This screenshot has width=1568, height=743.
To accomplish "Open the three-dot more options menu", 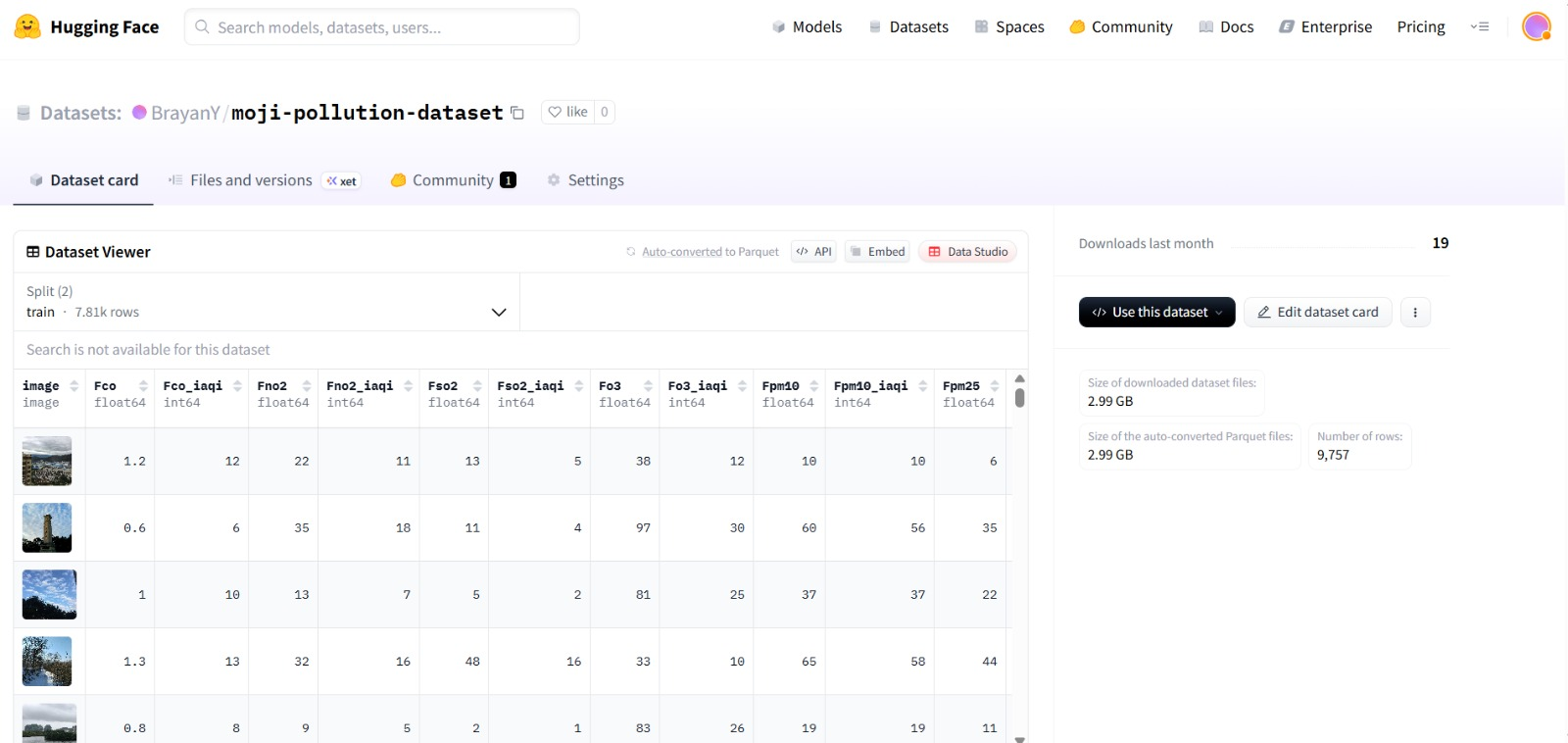I will click(1415, 313).
